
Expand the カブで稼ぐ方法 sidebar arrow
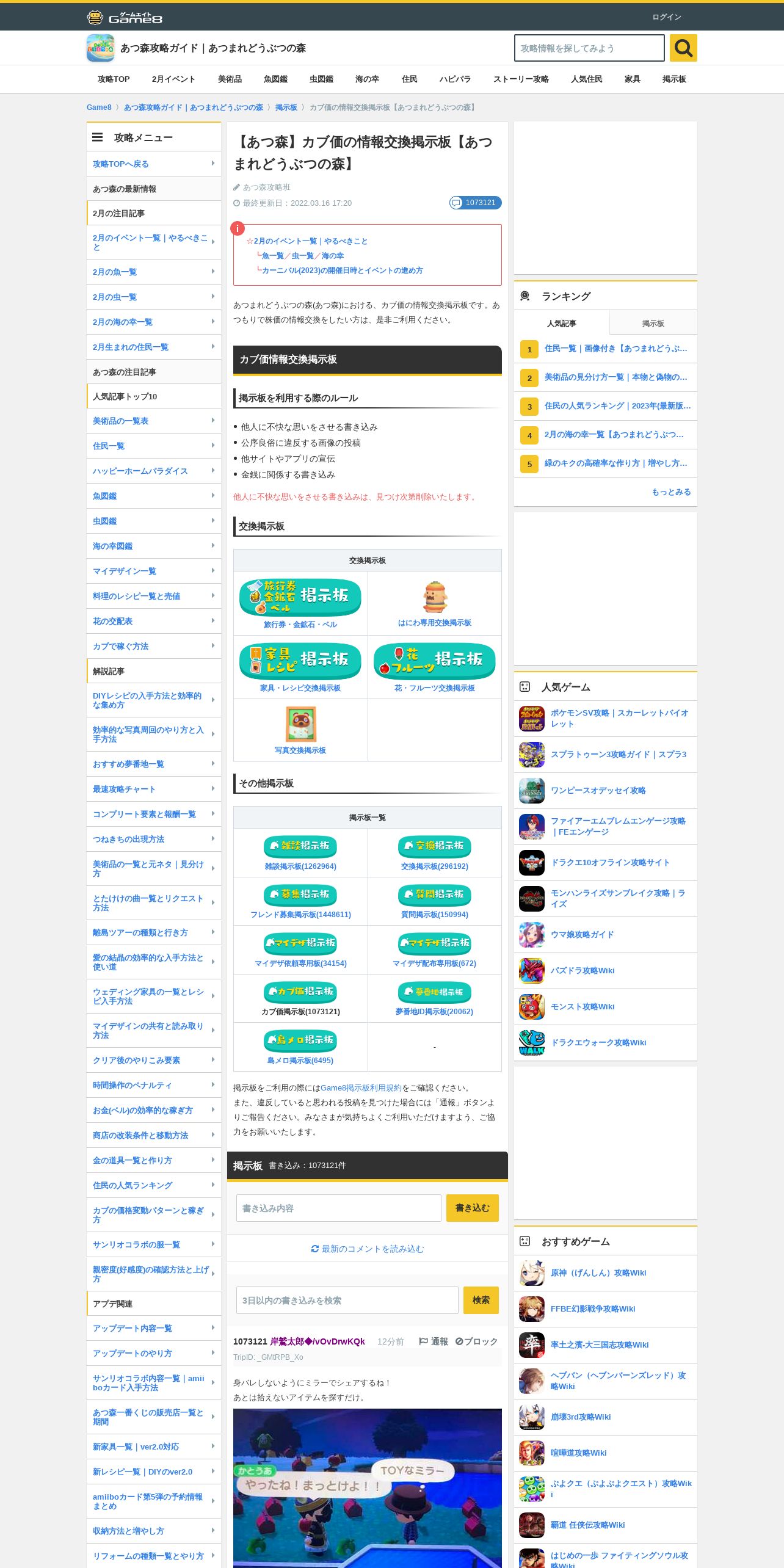click(213, 646)
